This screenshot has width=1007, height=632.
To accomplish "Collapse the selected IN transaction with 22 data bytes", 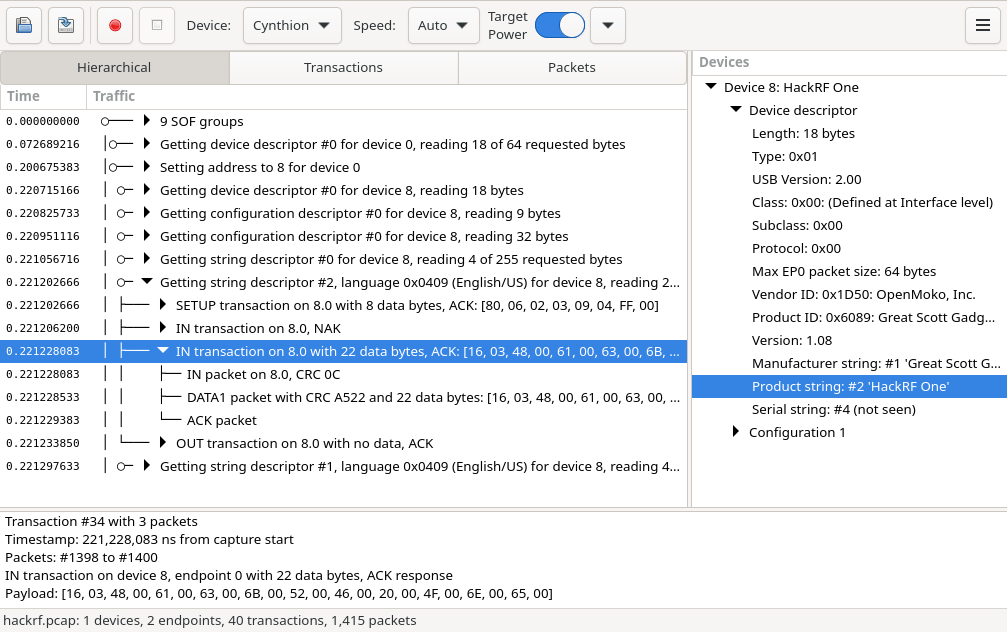I will (162, 351).
